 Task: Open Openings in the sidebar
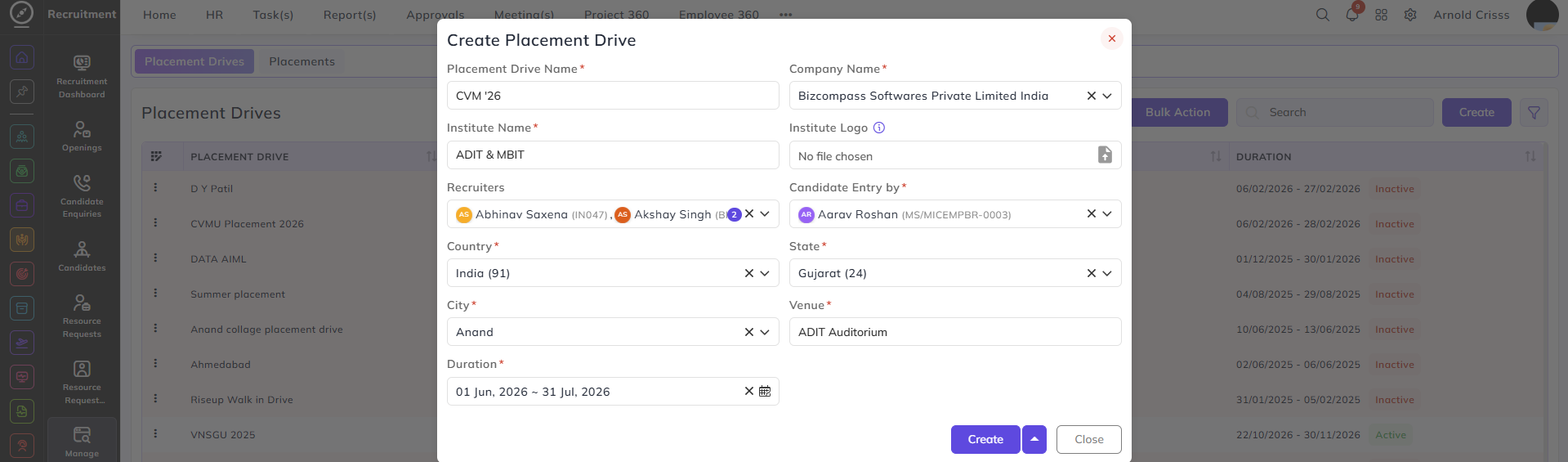[x=82, y=136]
